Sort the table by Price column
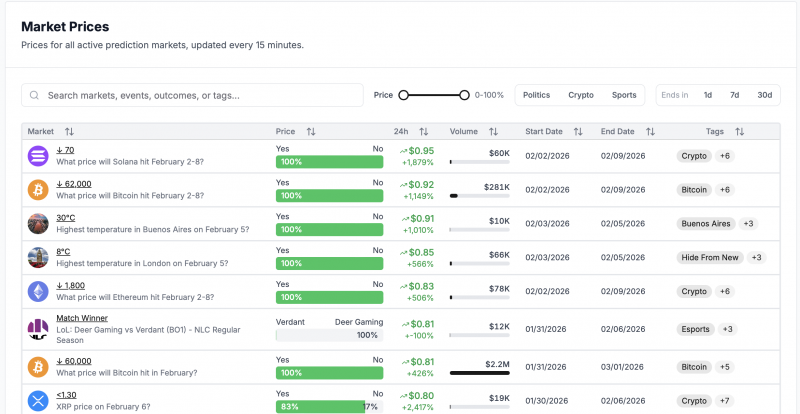Image resolution: width=800 pixels, height=414 pixels. [x=310, y=132]
